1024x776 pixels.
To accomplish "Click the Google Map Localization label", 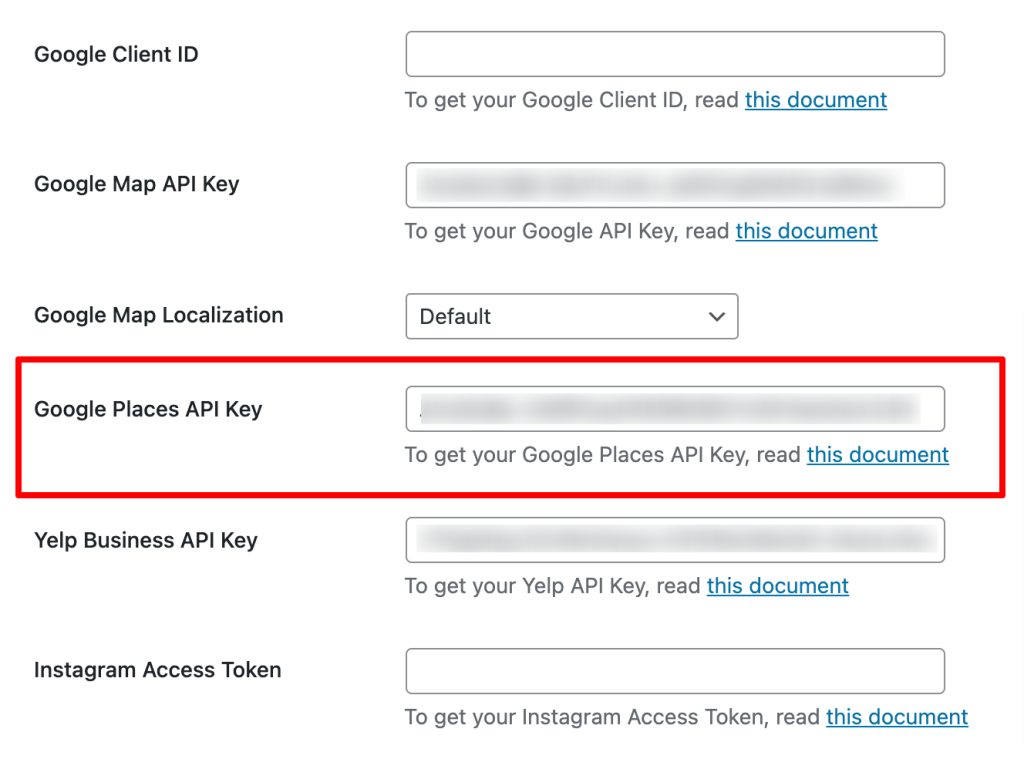I will click(x=158, y=315).
